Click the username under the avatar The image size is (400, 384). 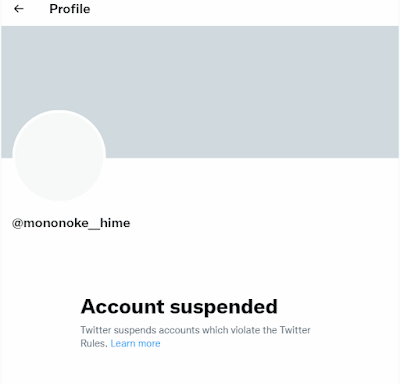click(71, 223)
